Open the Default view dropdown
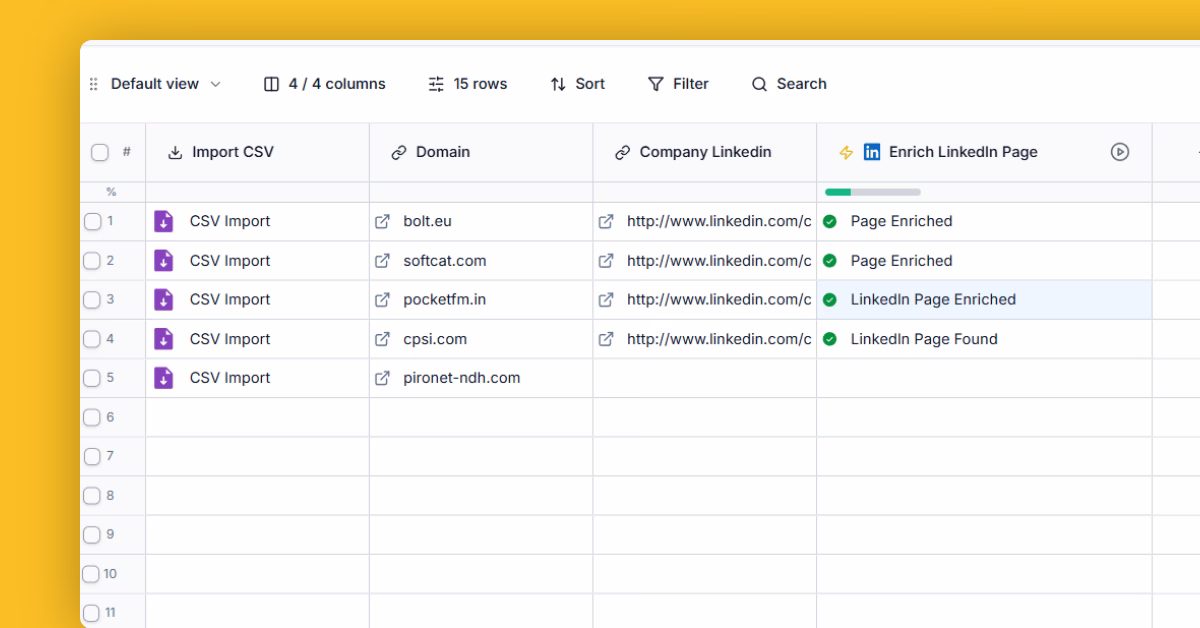 (166, 84)
